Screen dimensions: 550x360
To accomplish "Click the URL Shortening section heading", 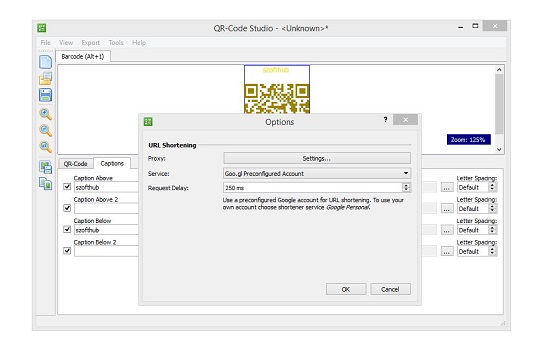I will click(172, 145).
